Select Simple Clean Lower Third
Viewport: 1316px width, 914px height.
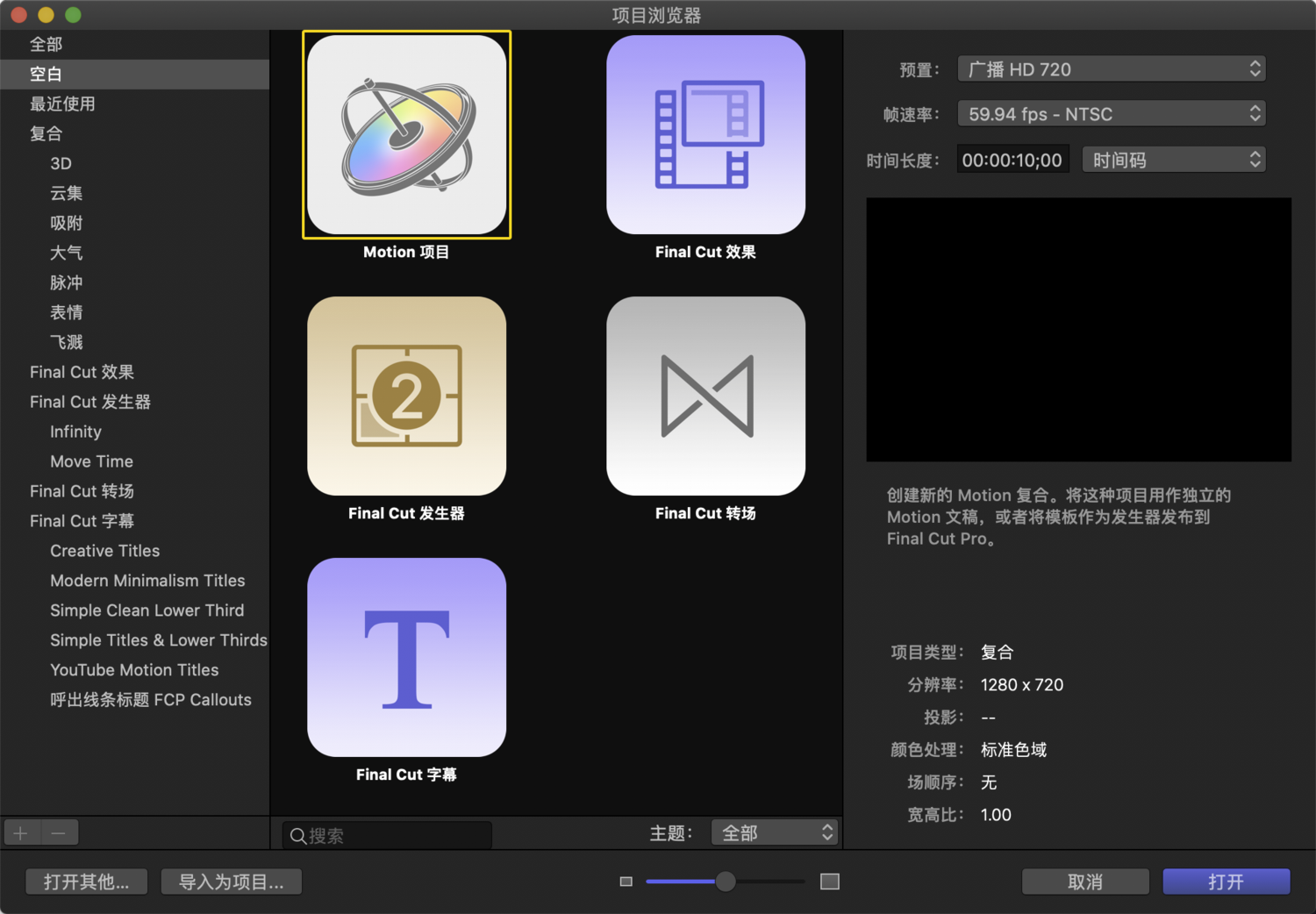[134, 611]
